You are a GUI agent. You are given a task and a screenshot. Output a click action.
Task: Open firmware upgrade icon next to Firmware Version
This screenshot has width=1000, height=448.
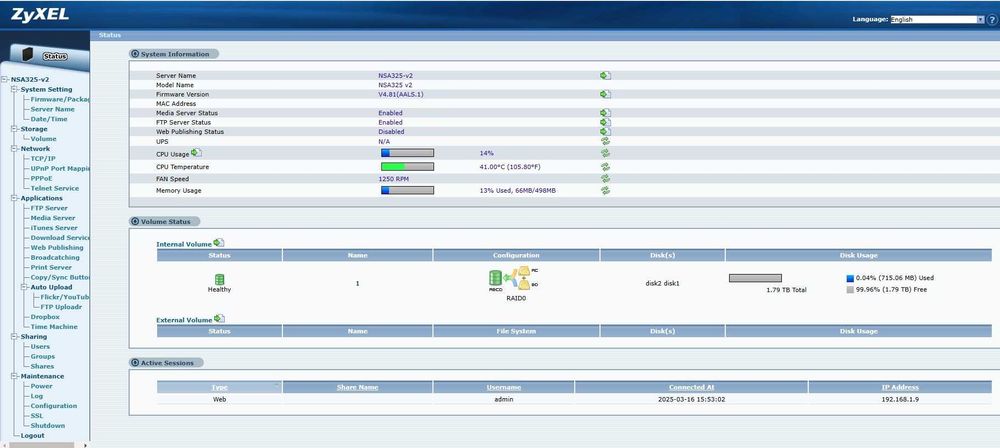pos(605,94)
